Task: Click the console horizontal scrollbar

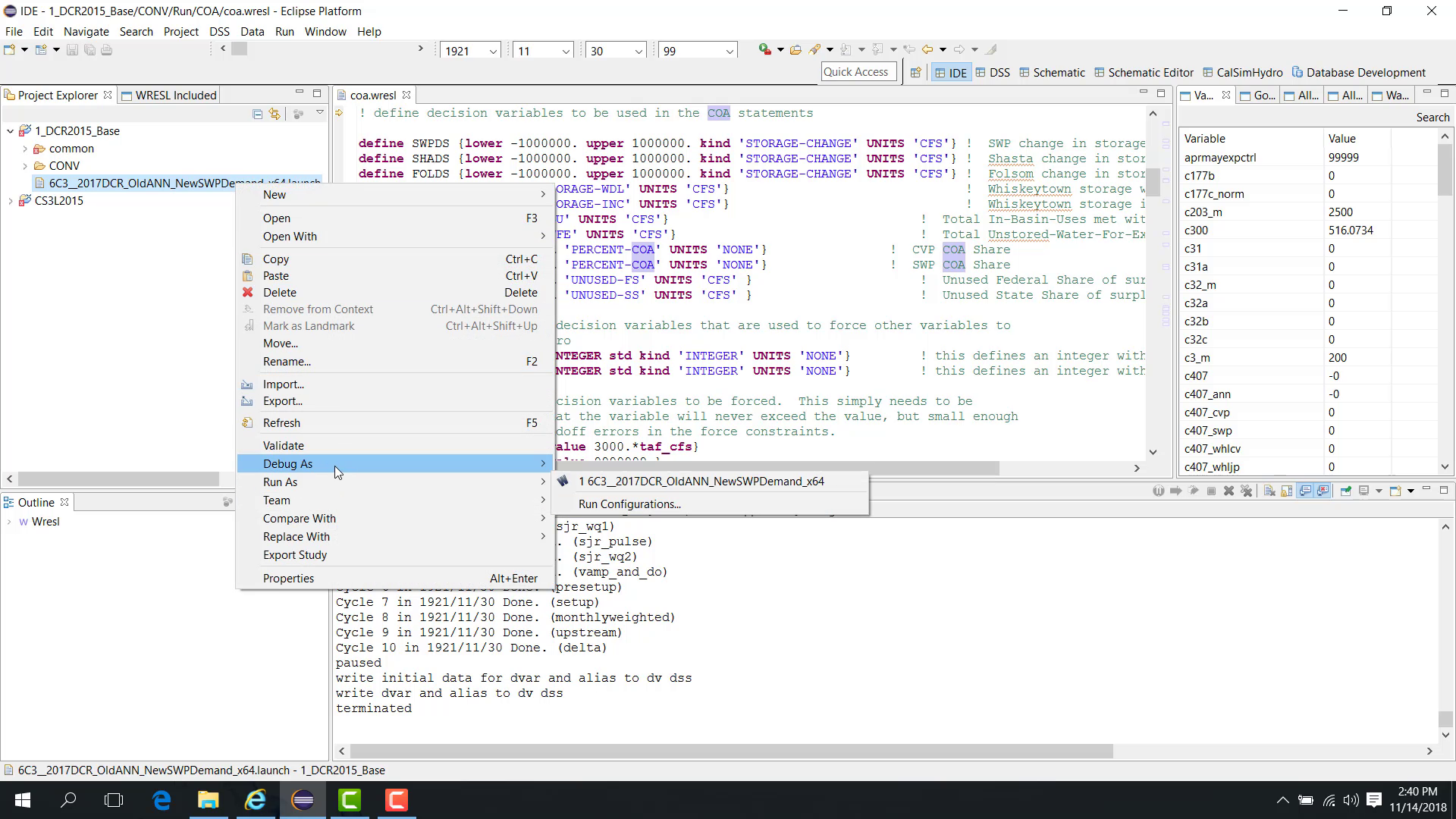Action: click(x=730, y=752)
